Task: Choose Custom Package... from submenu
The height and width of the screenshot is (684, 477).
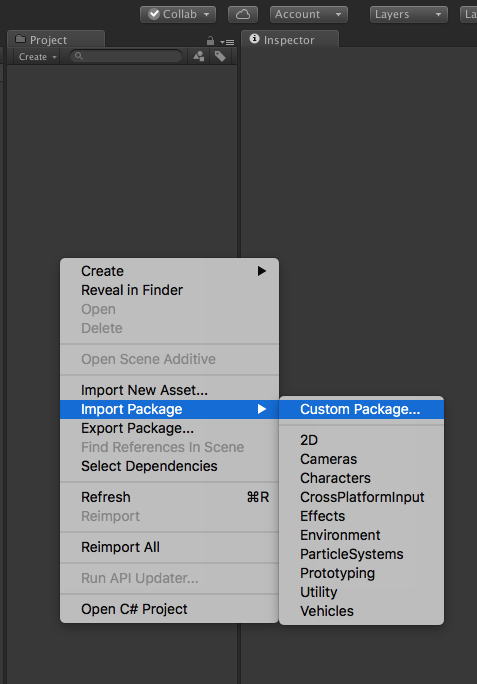Action: tap(361, 409)
